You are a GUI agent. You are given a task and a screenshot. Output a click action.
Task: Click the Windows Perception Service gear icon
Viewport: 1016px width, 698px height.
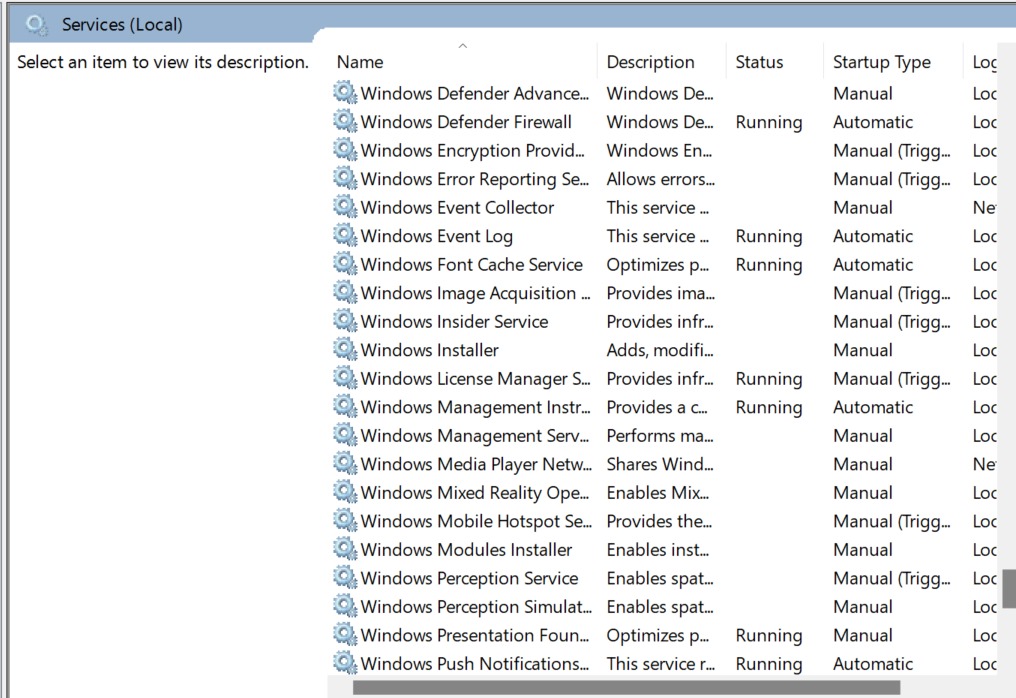pyautogui.click(x=345, y=578)
